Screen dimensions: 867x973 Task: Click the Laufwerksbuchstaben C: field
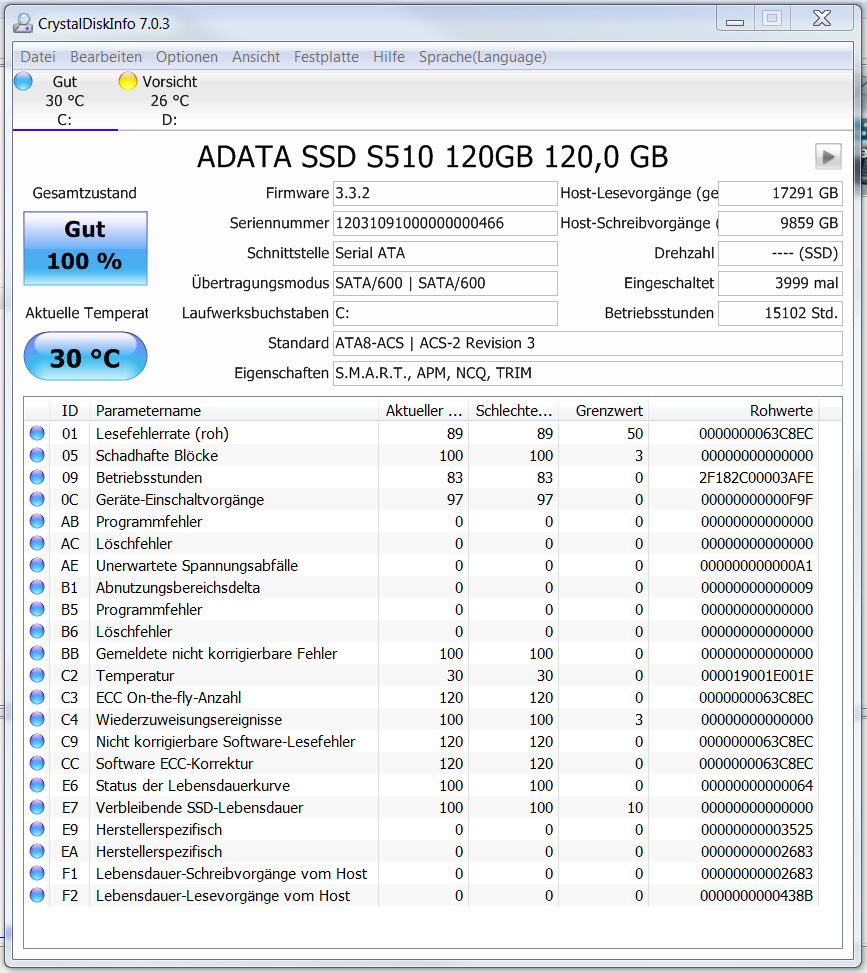[445, 313]
